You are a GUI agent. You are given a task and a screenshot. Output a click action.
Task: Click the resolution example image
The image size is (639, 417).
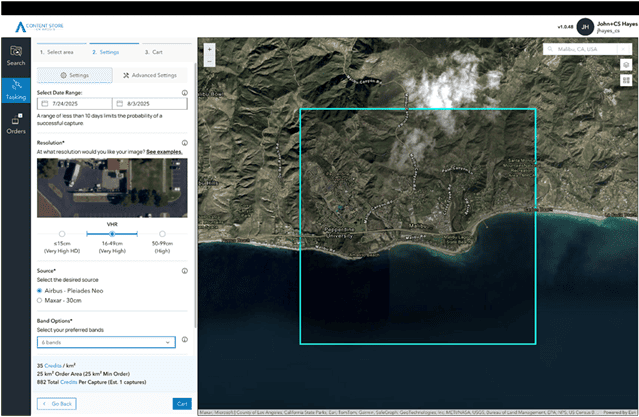pyautogui.click(x=112, y=188)
